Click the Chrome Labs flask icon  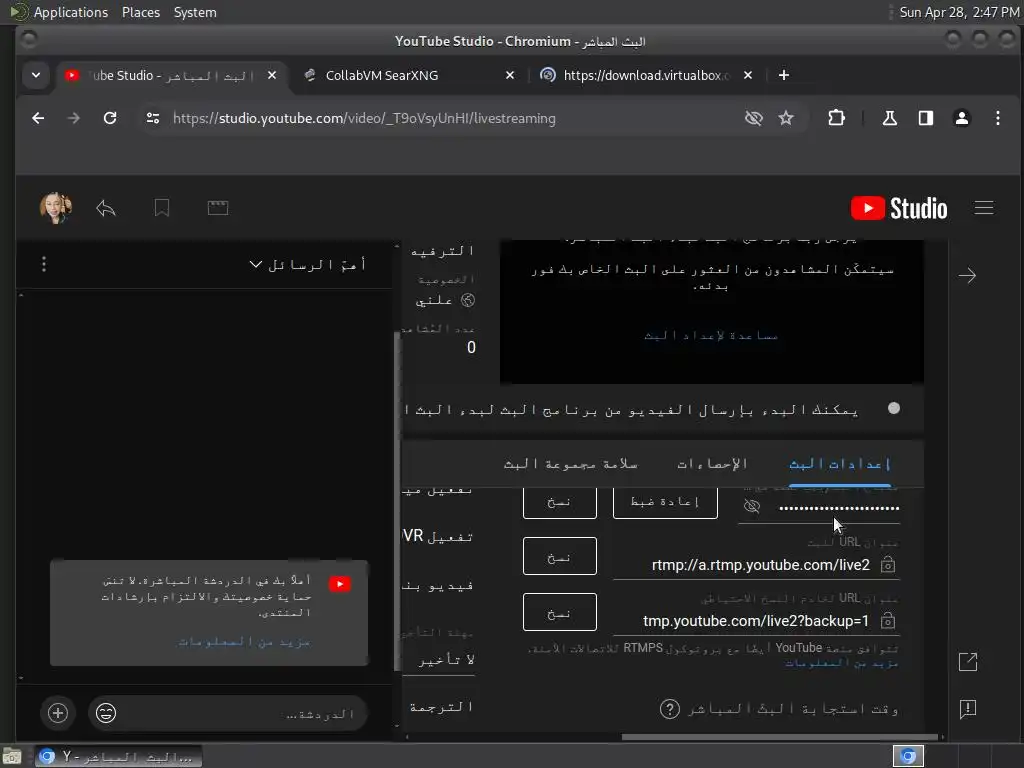tap(889, 118)
